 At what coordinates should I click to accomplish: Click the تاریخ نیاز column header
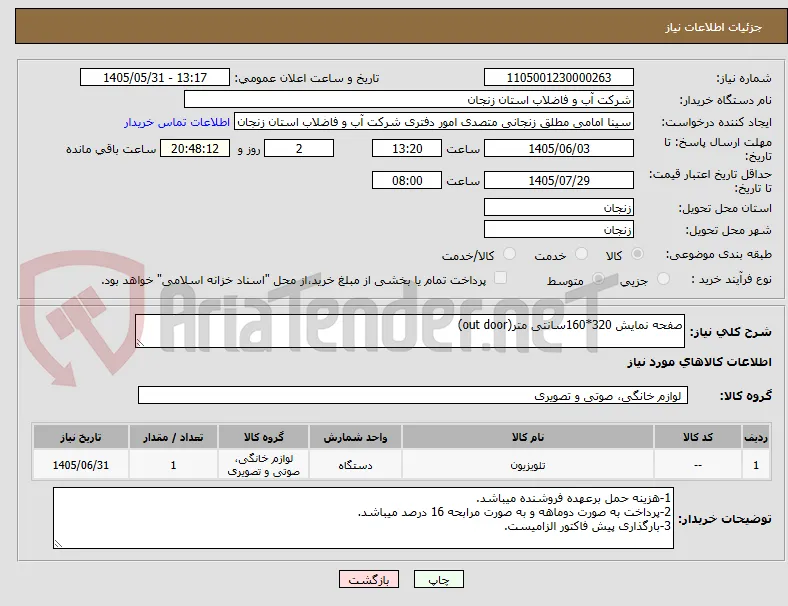(x=81, y=437)
